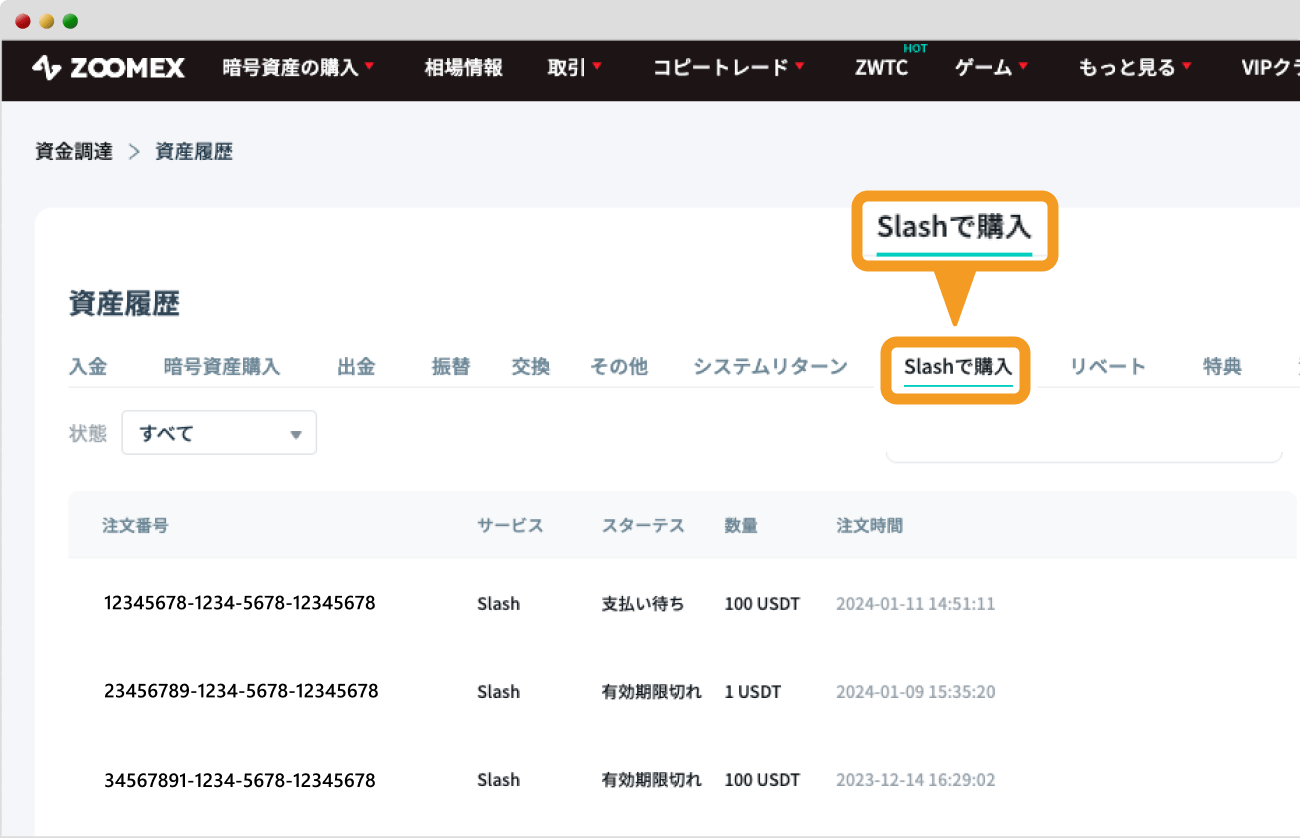This screenshot has height=838, width=1300.
Task: Go to 資金調達 breadcrumb
Action: (x=74, y=152)
